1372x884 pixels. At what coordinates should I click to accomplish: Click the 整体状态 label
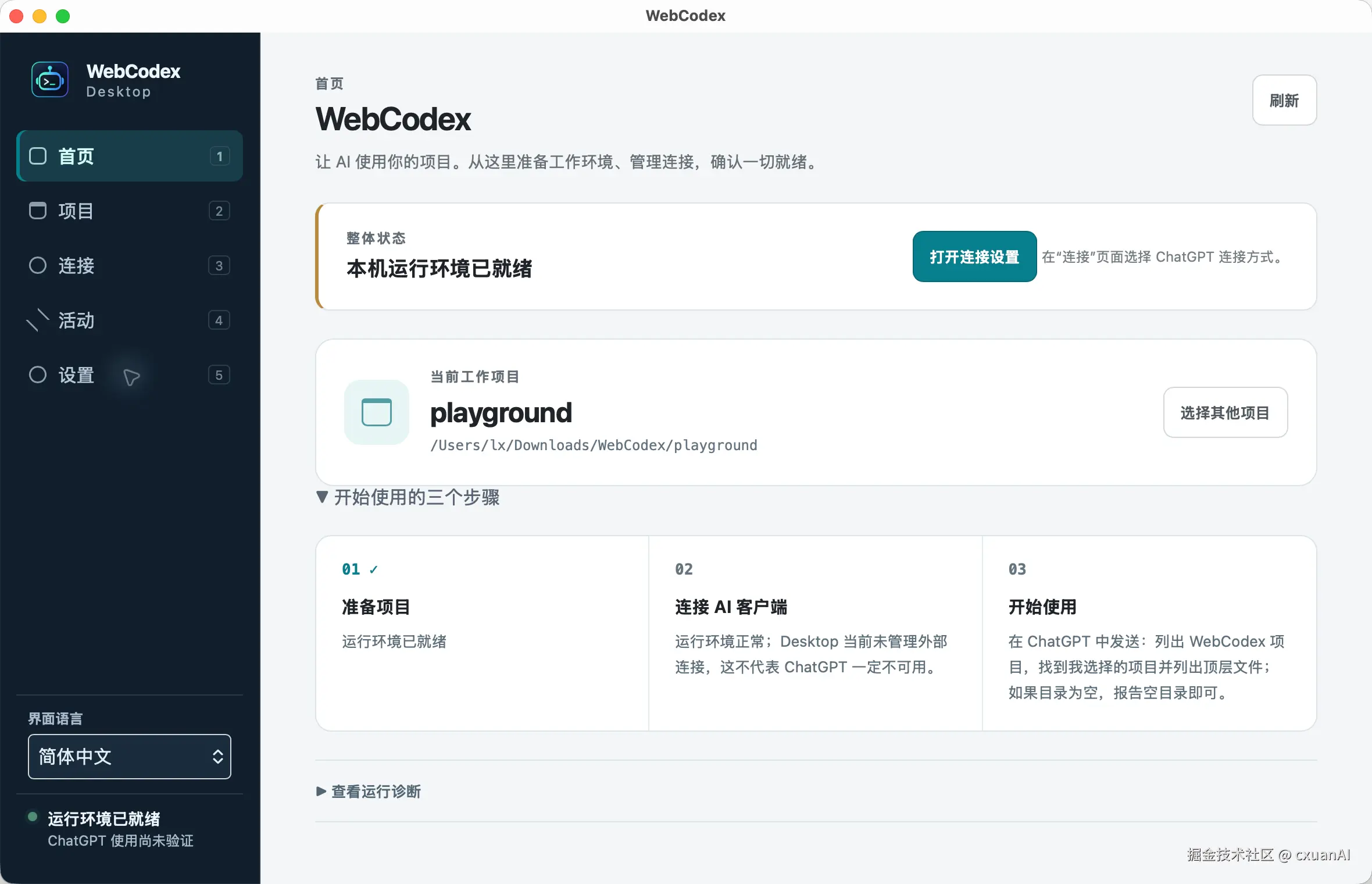point(376,238)
